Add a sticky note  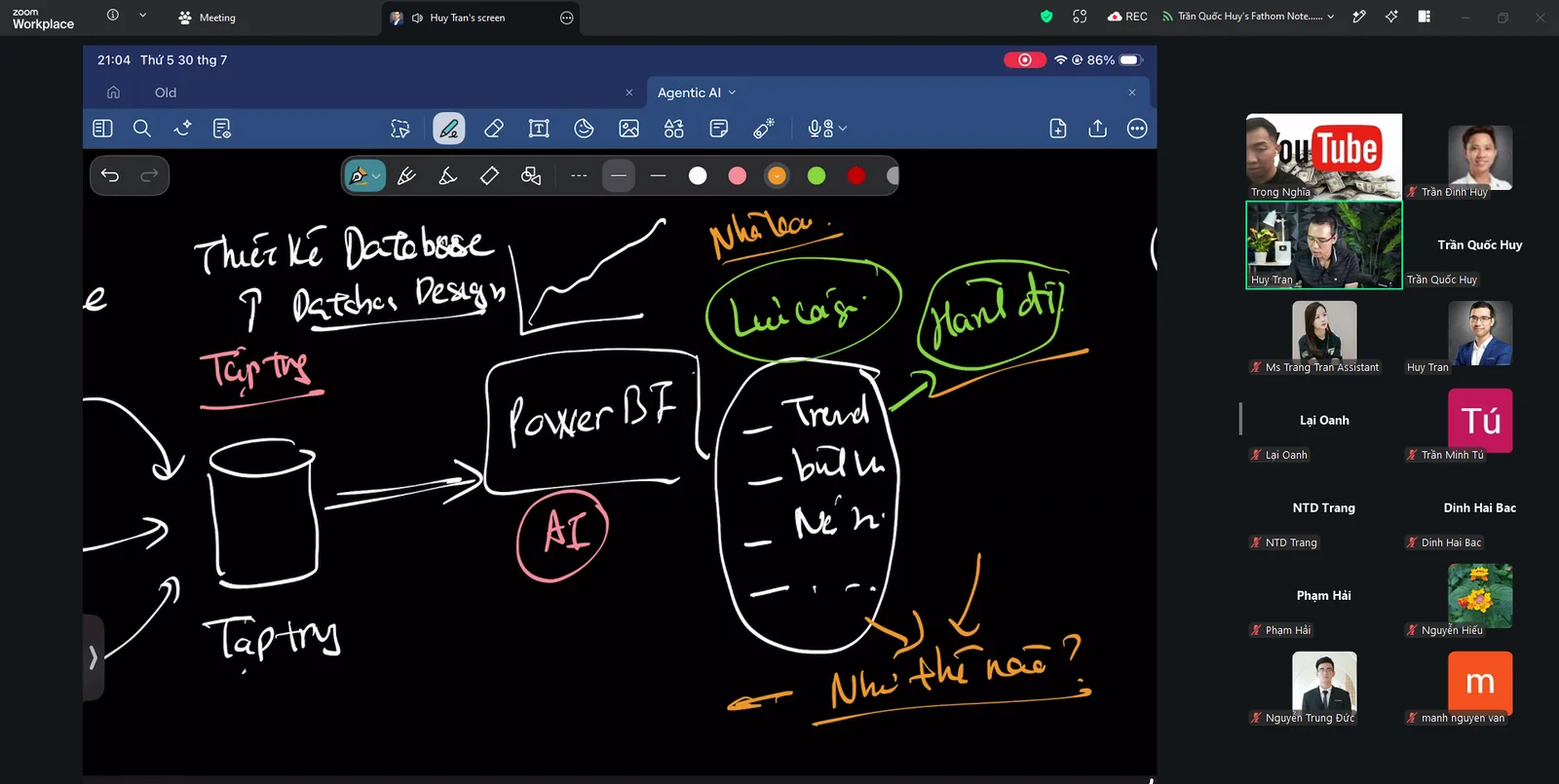[719, 129]
